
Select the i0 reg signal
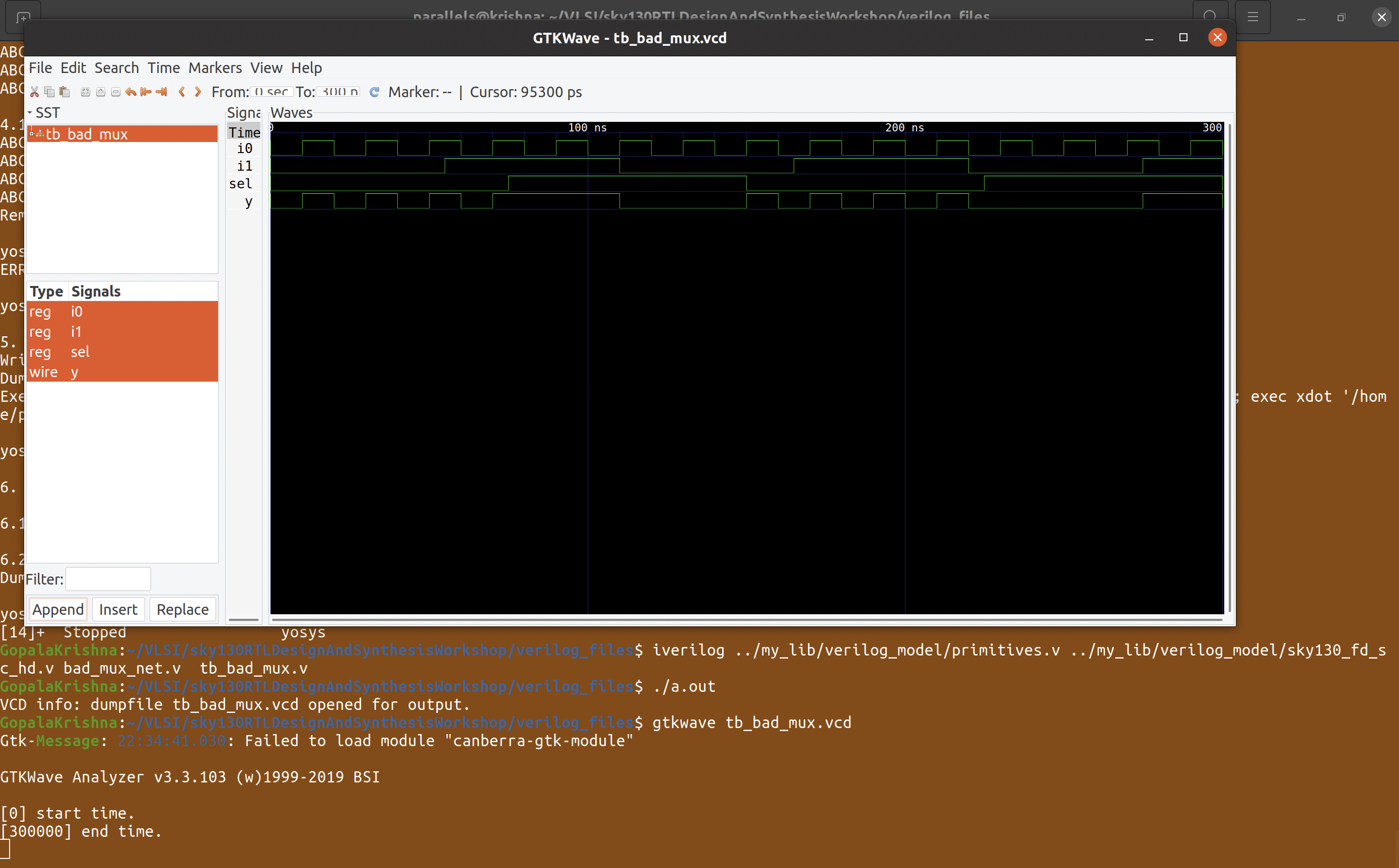[77, 312]
